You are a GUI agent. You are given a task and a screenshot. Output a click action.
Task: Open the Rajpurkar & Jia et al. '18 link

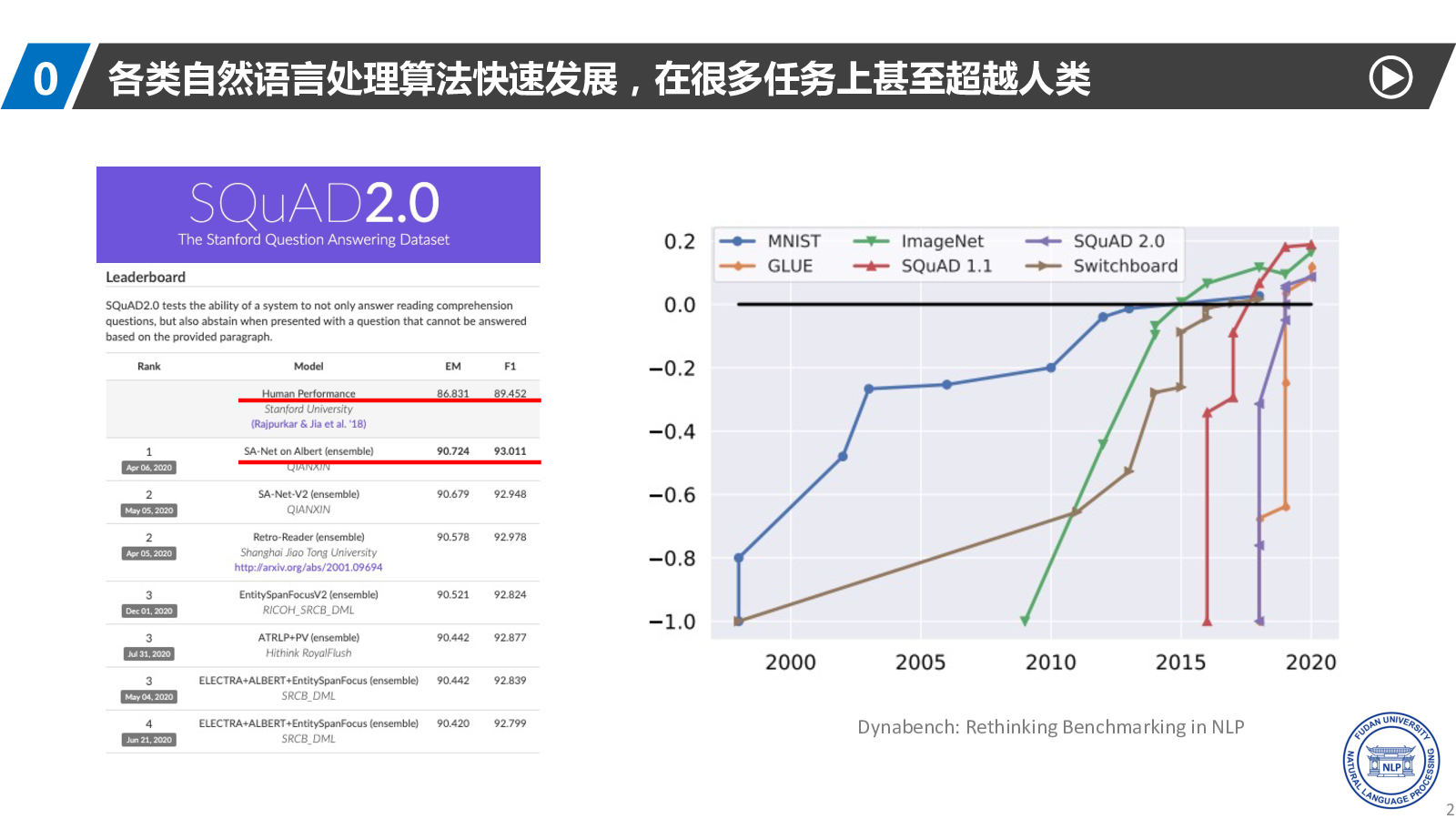pos(308,424)
